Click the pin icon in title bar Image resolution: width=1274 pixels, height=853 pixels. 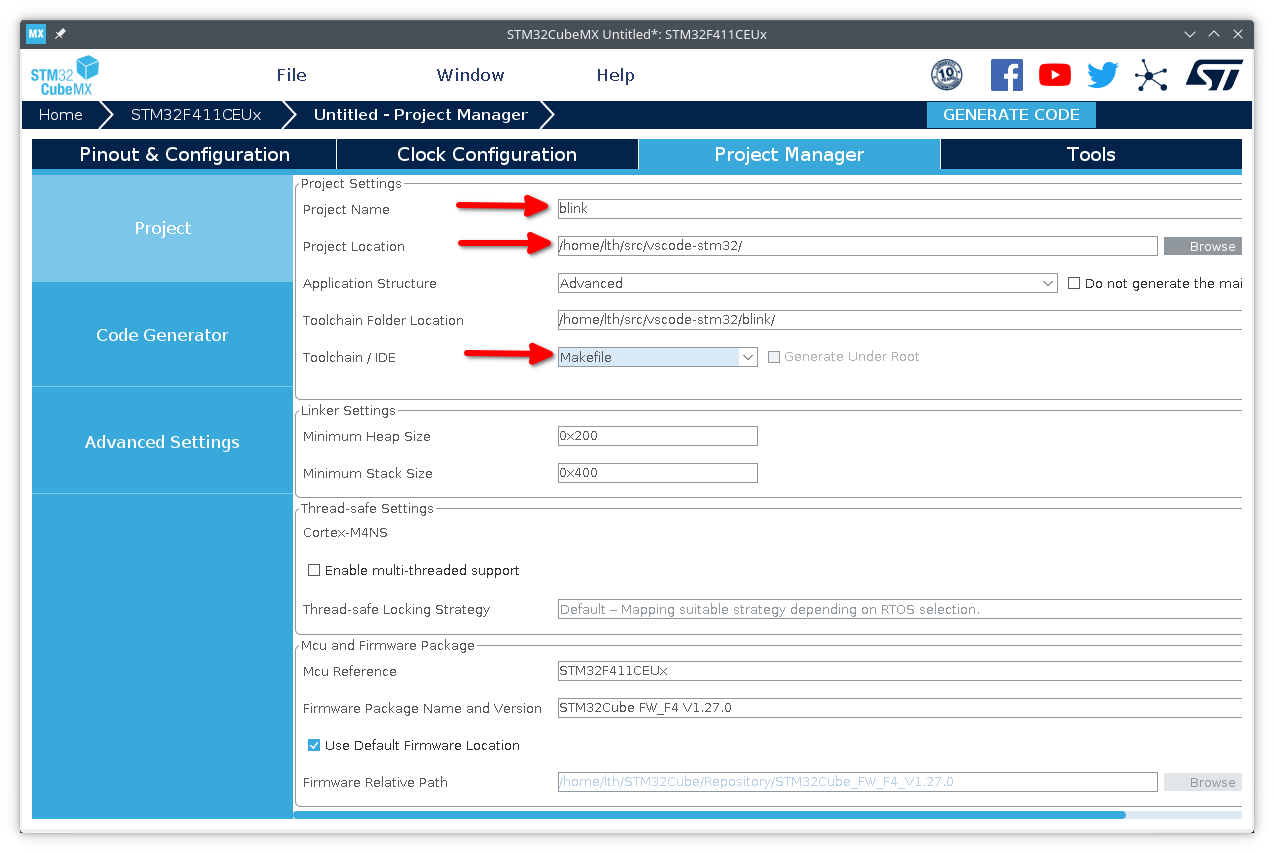tap(60, 34)
